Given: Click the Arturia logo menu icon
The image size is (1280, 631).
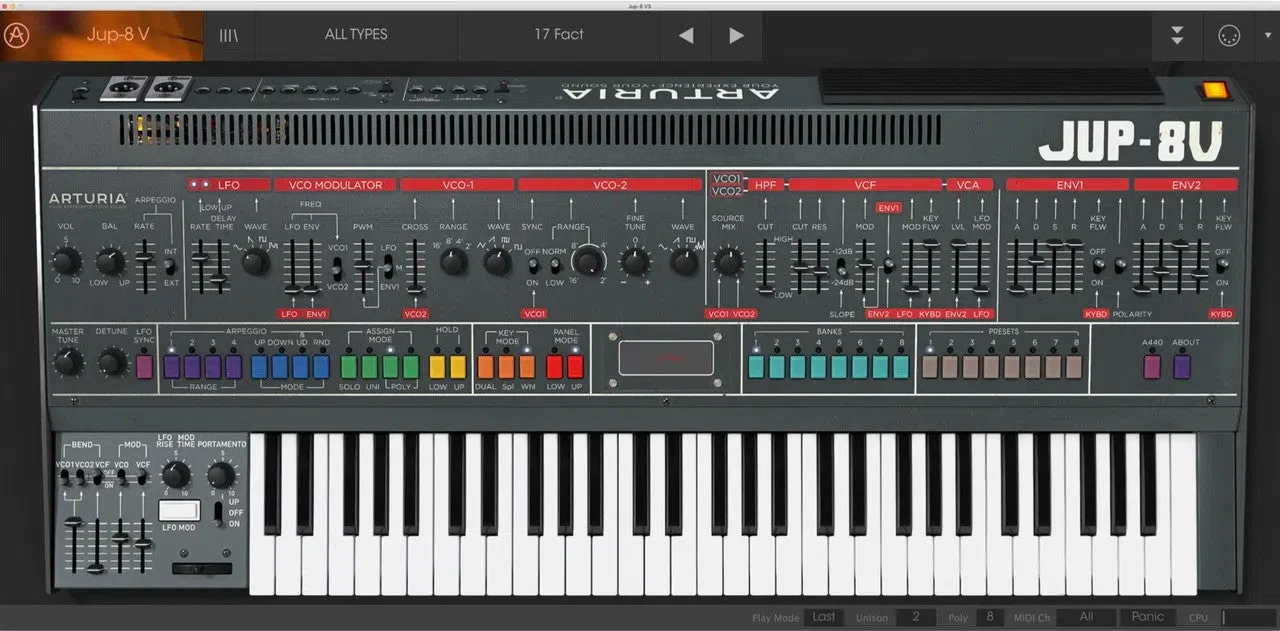Looking at the screenshot, I should coord(16,35).
